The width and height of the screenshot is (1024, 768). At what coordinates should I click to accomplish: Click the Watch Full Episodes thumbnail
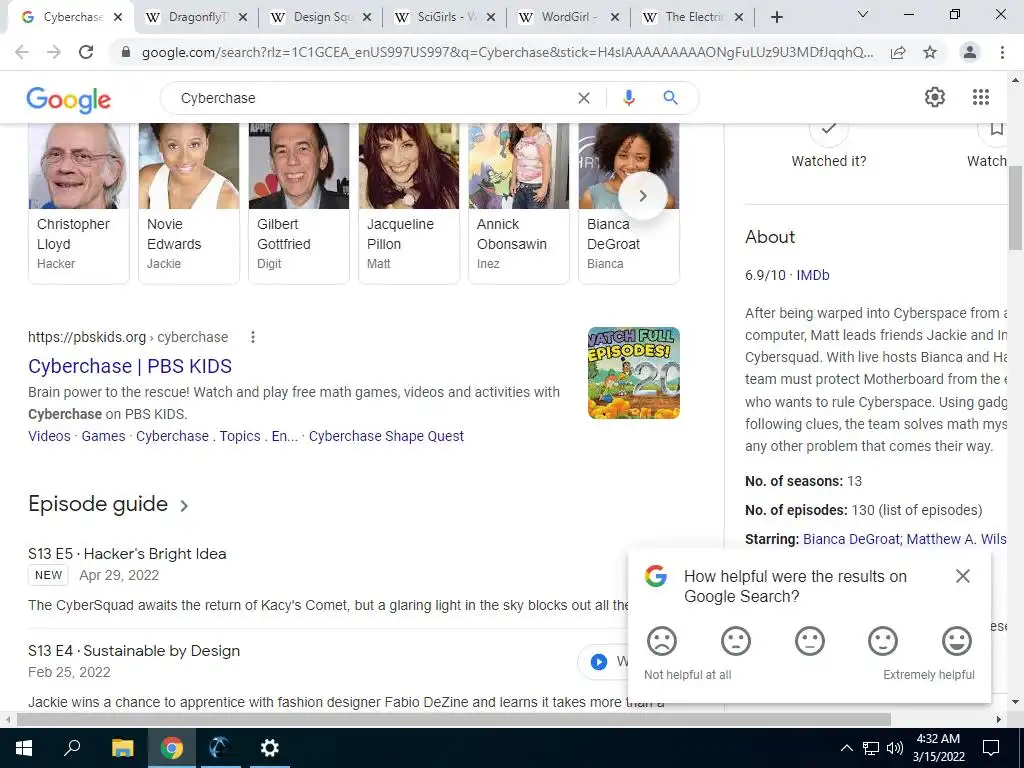(x=633, y=373)
